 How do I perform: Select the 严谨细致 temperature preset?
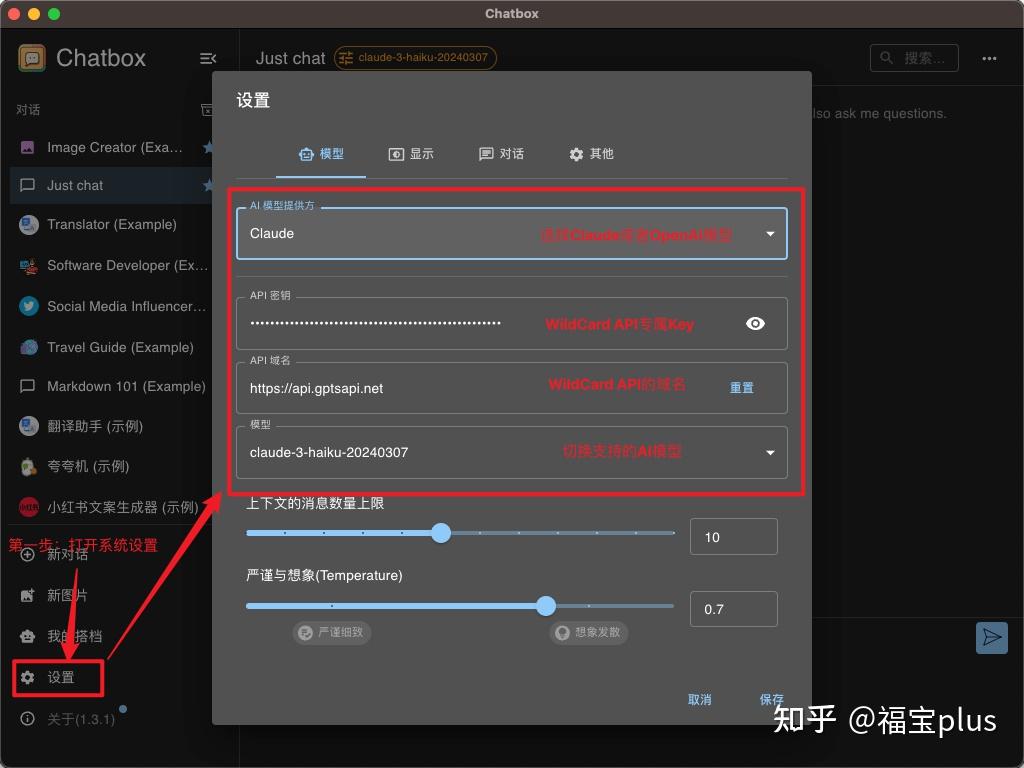point(332,632)
